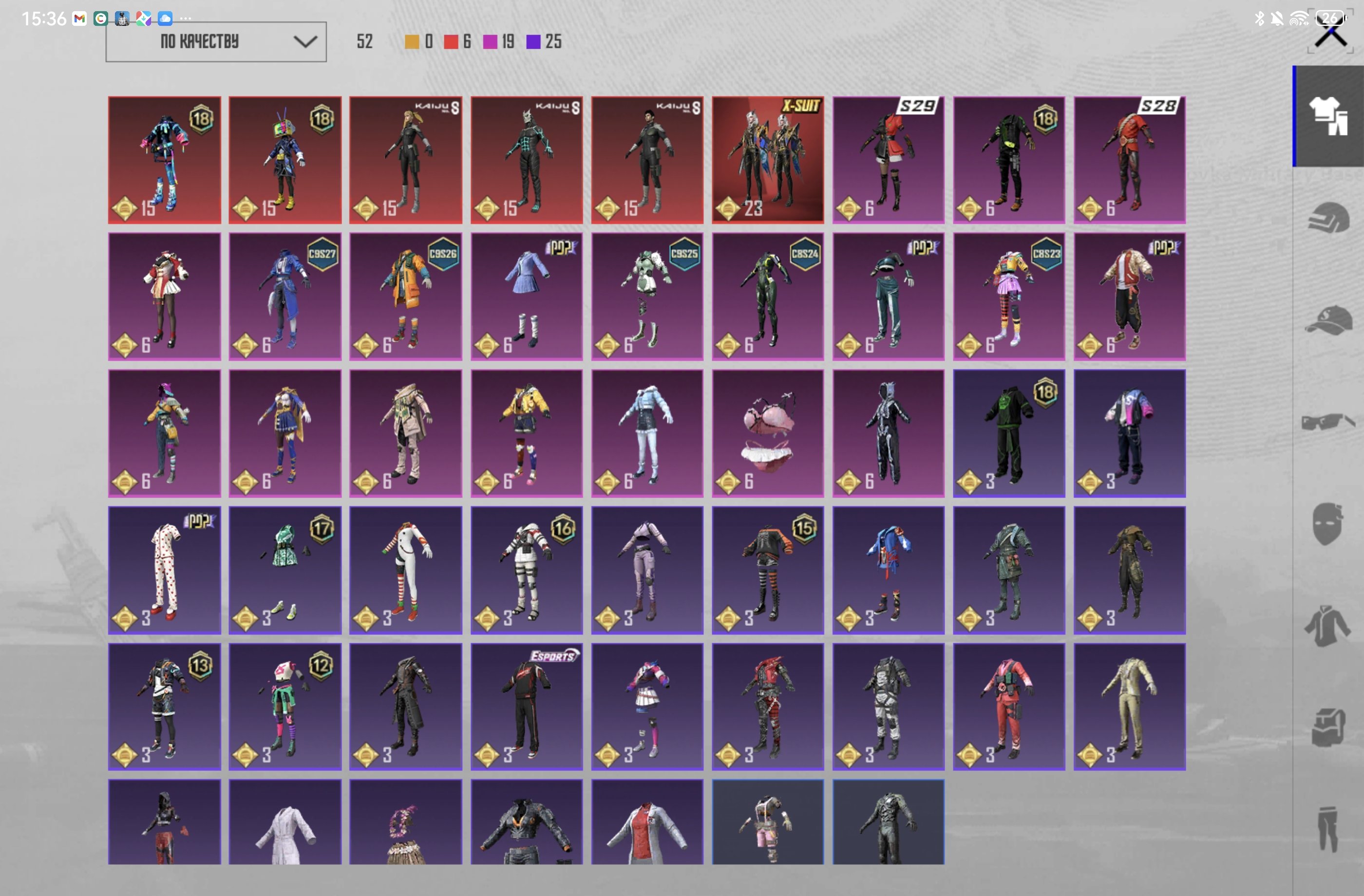1364x896 pixels.
Task: Select the skeleton bodysuit outfit card
Action: click(x=889, y=433)
